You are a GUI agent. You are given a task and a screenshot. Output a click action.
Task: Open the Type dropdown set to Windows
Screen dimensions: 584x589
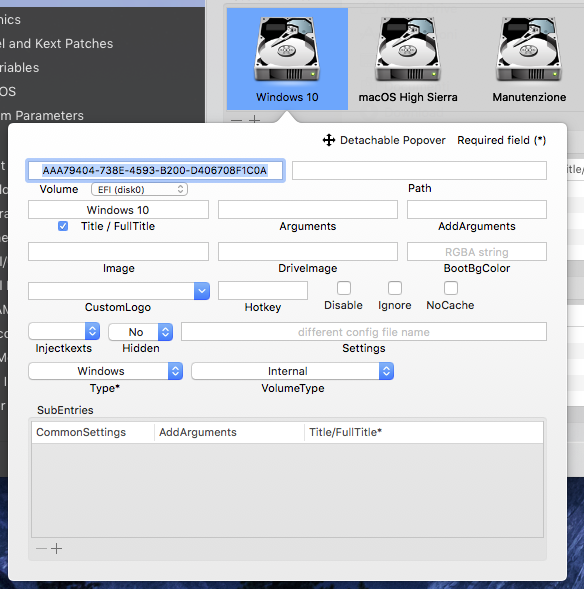tap(106, 371)
